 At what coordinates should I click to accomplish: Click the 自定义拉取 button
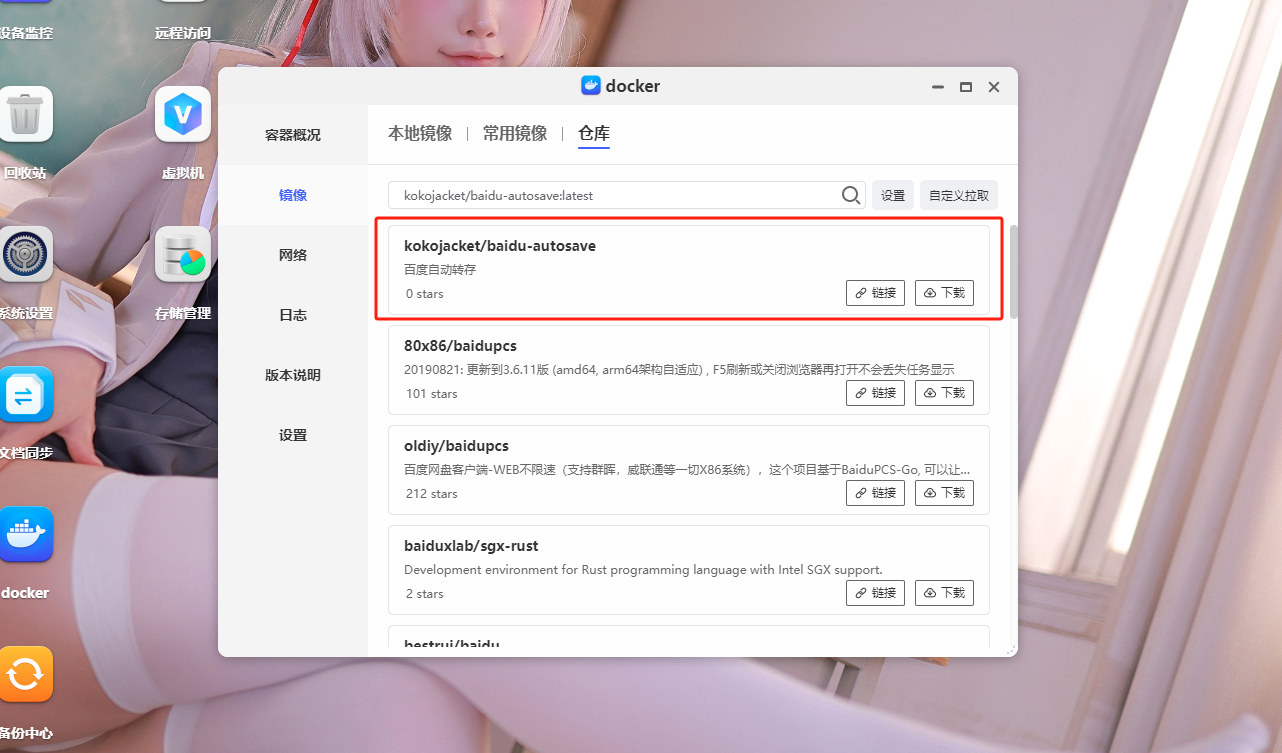pos(959,195)
